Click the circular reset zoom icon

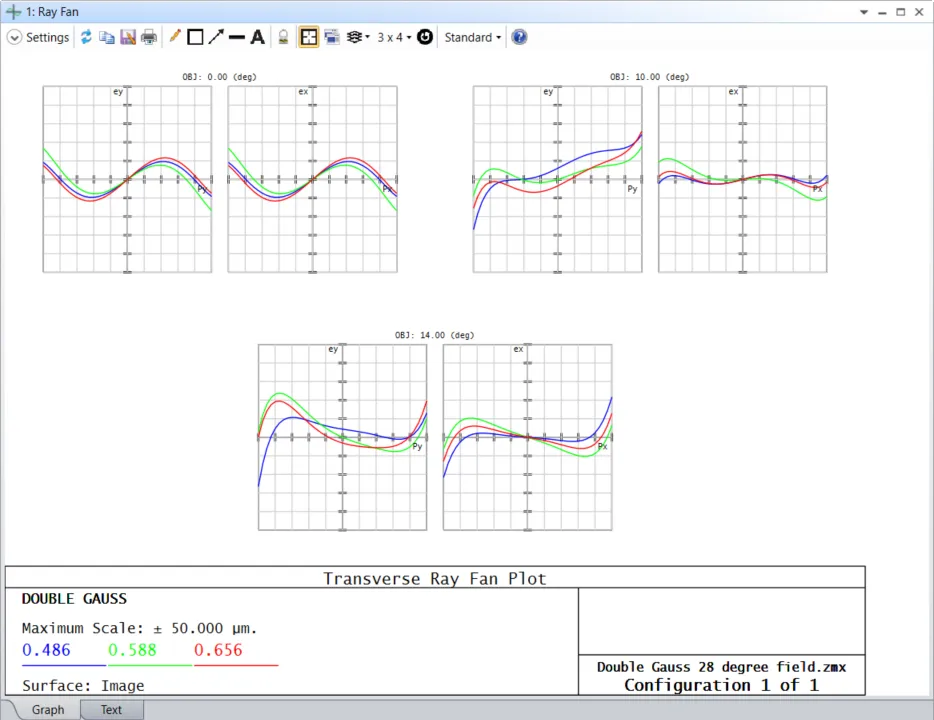click(x=425, y=37)
